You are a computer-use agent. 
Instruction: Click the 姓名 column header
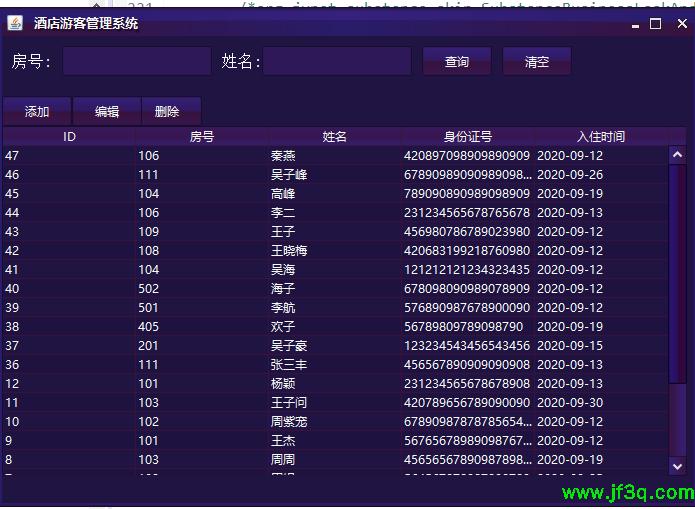(335, 137)
